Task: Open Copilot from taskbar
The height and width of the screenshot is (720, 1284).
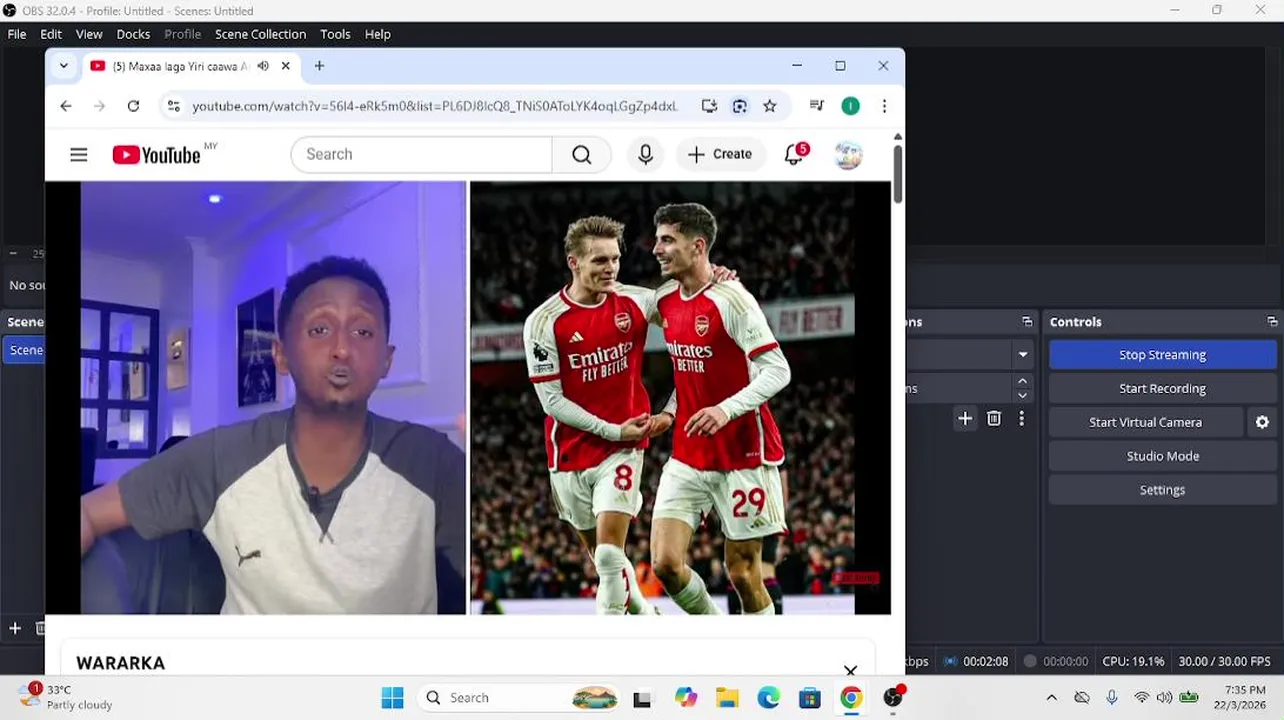Action: point(686,698)
